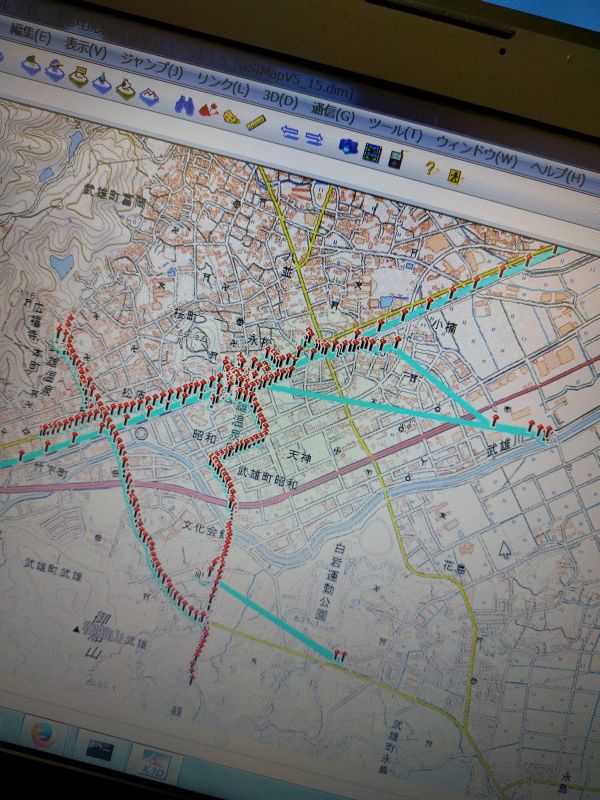Click the 白岩運動公園 label on map
Image resolution: width=600 pixels, height=800 pixels.
click(332, 582)
